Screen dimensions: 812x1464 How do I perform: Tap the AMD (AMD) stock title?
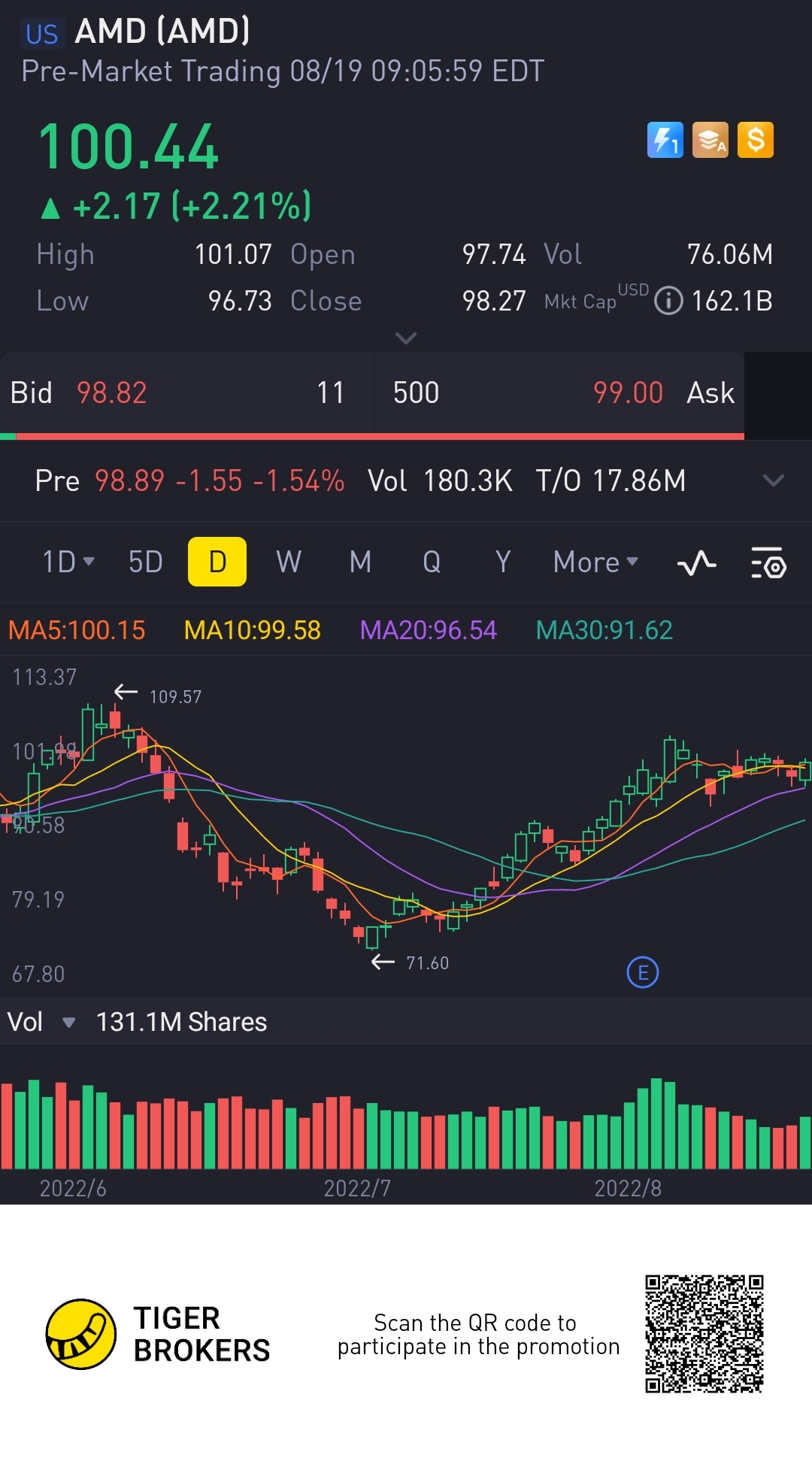[x=162, y=31]
